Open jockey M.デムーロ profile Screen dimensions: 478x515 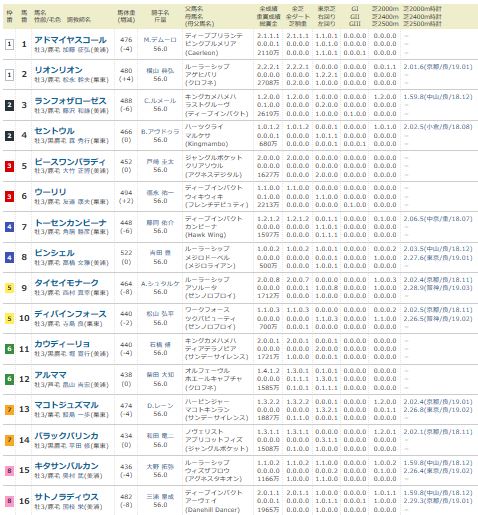click(160, 40)
